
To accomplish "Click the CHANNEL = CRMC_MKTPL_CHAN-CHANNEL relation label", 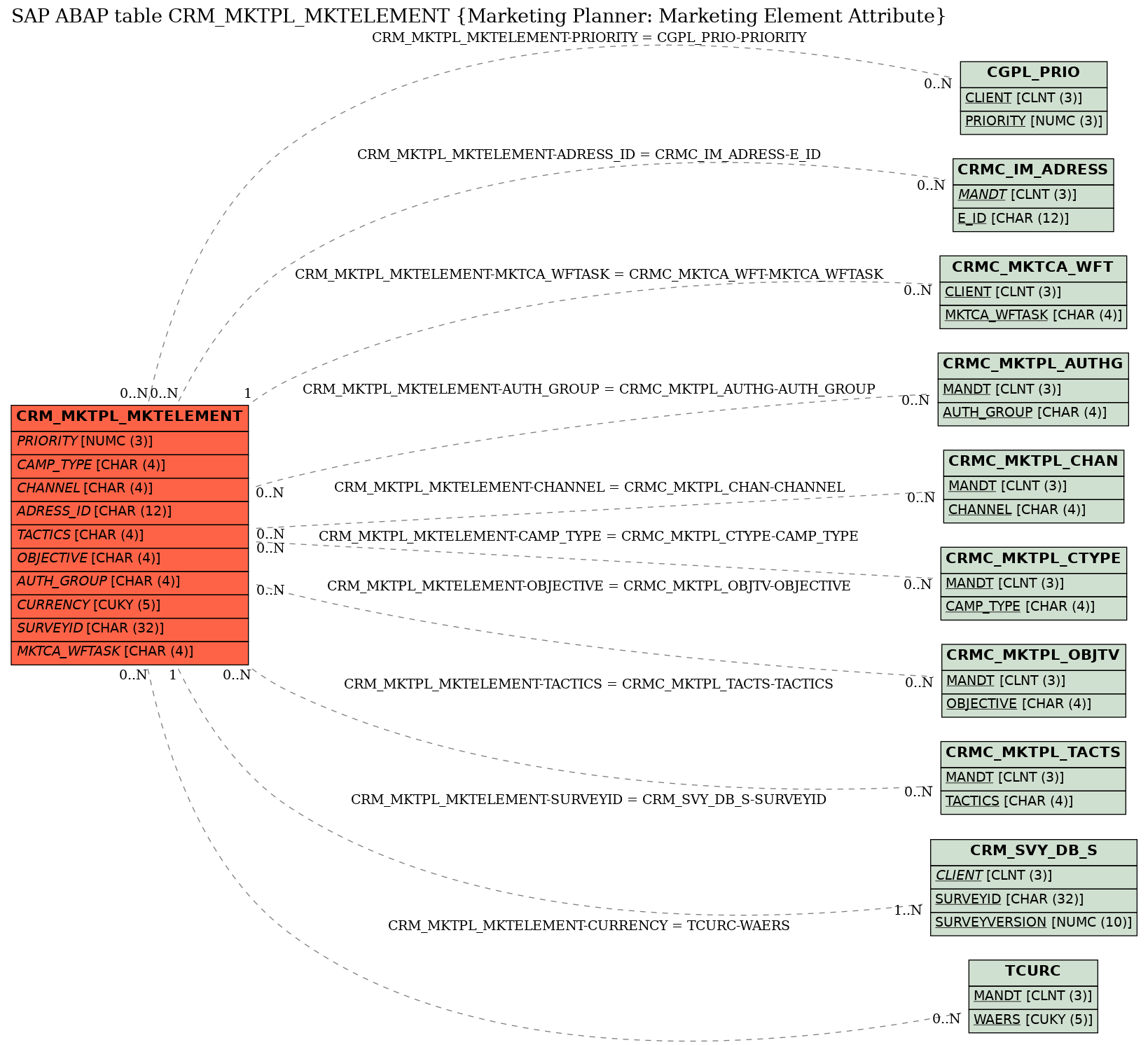I will [589, 487].
